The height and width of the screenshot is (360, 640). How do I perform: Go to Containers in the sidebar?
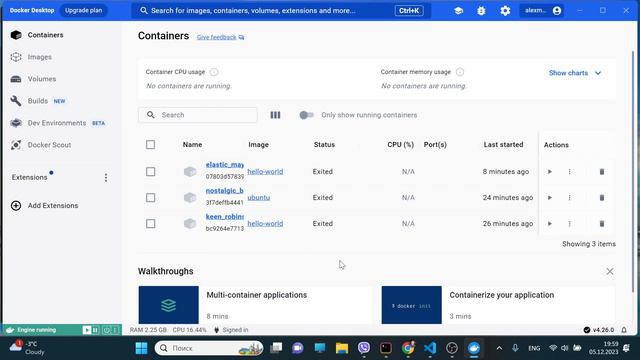coord(45,35)
